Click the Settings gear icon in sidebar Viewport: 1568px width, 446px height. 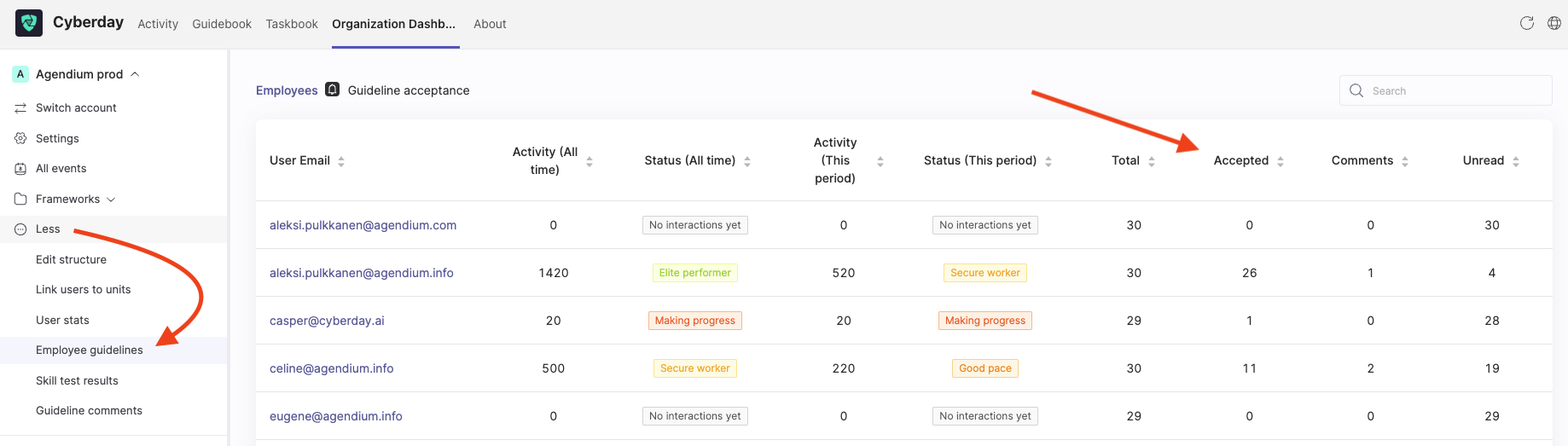pyautogui.click(x=20, y=138)
